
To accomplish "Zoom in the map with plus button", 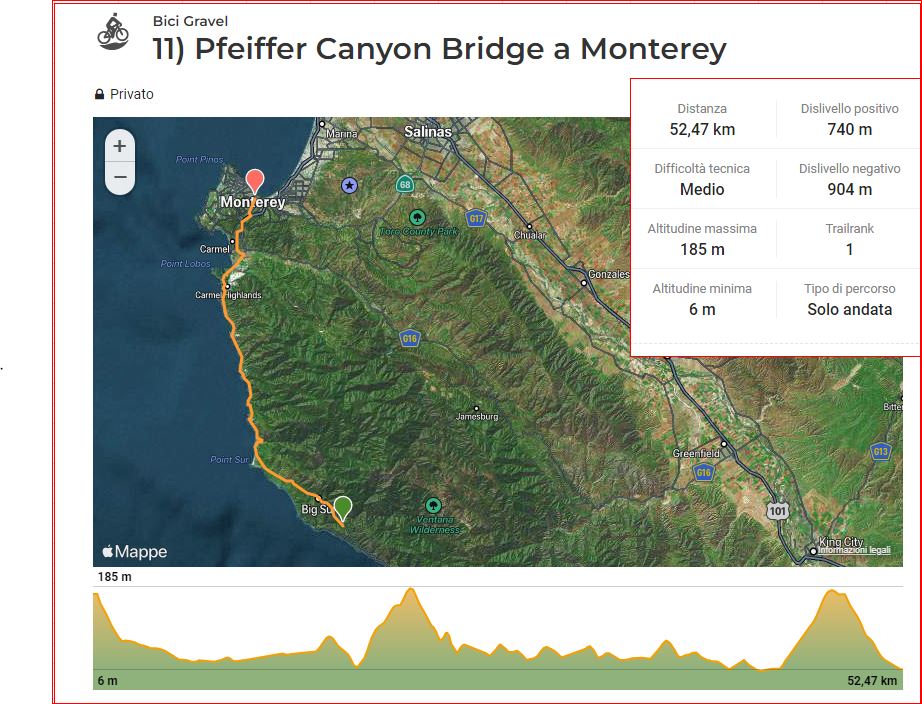I will coord(119,146).
